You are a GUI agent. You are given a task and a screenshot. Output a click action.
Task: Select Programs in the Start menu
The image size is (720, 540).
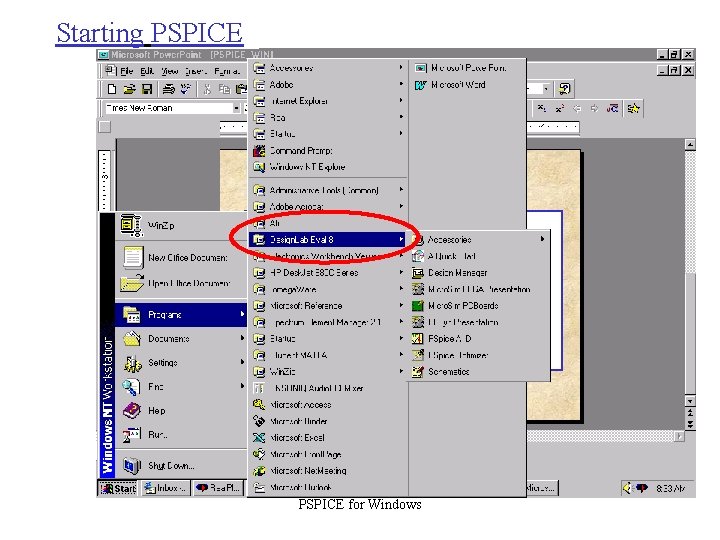click(181, 315)
